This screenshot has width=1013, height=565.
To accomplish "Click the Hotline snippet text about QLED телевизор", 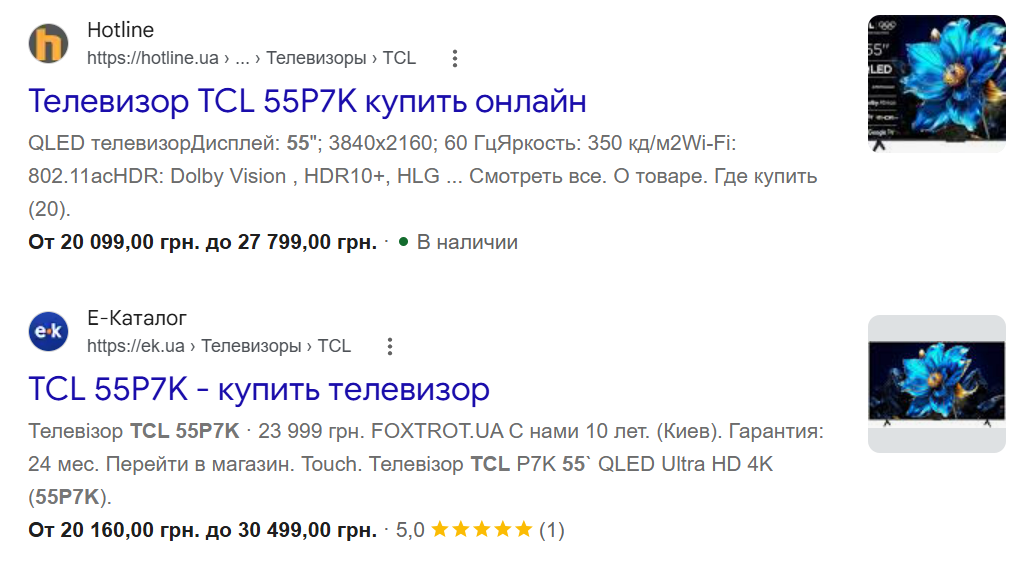I will coord(423,176).
